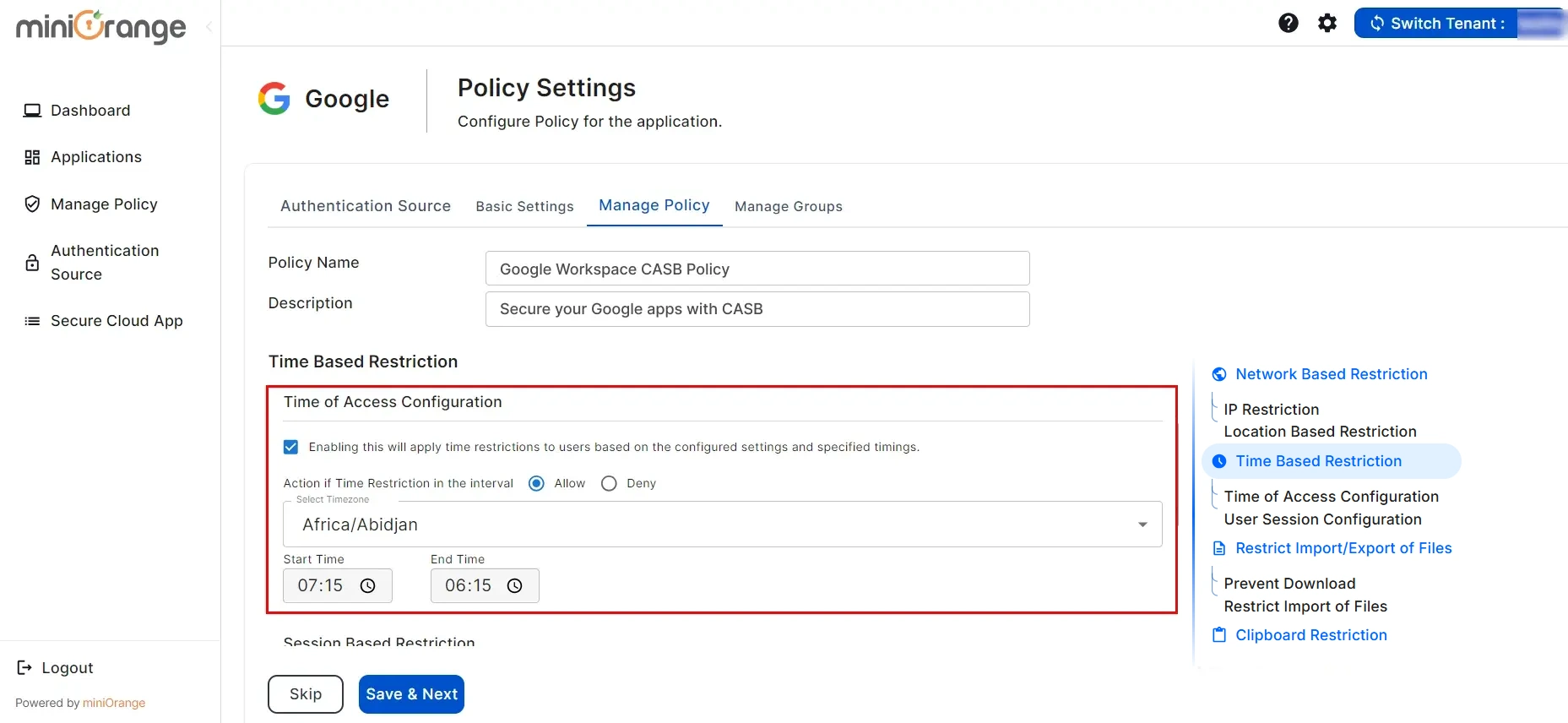Uncheck the time restriction enable checkbox
The width and height of the screenshot is (1568, 723).
291,447
